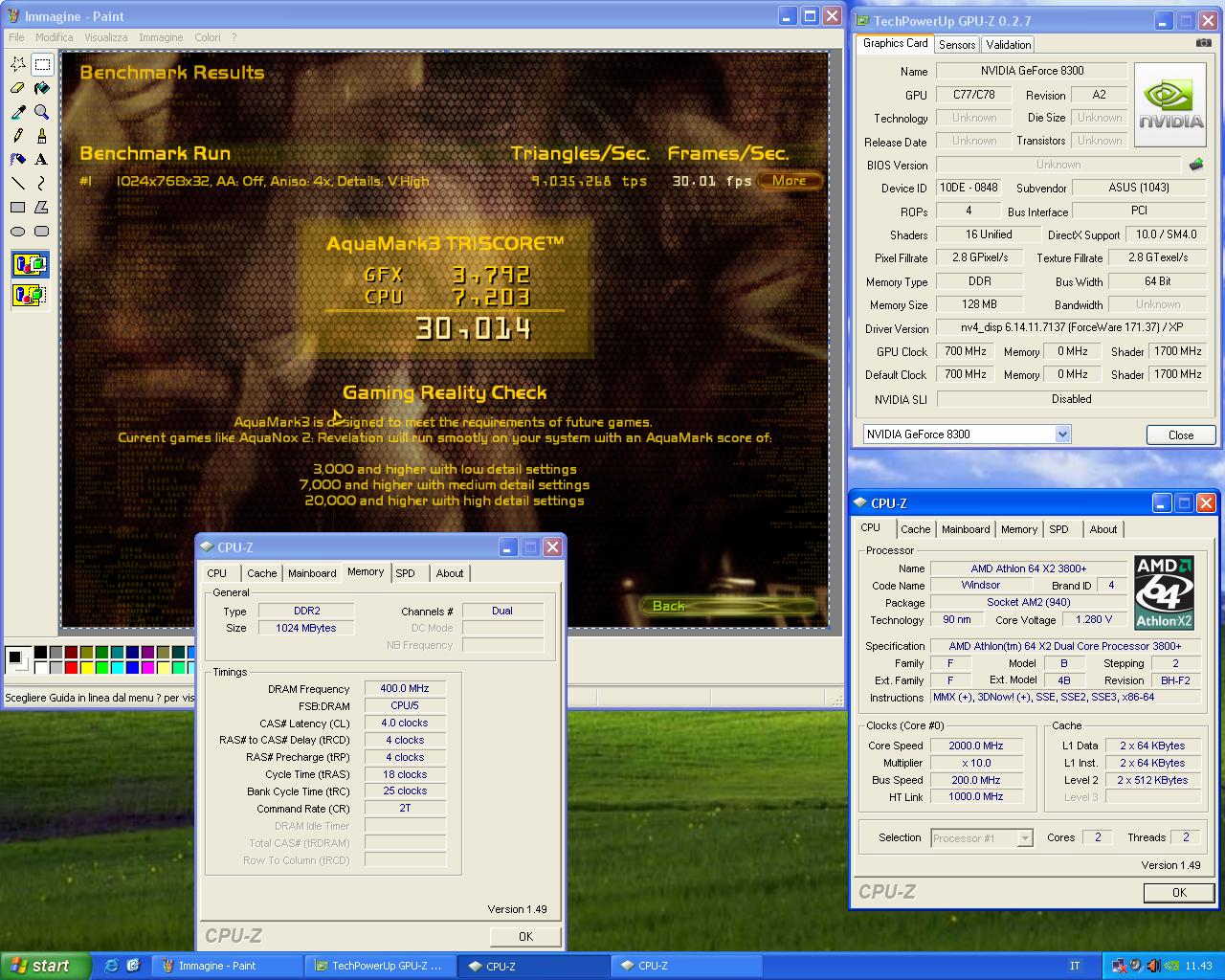
Task: Choose the Fill With Color bucket tool
Action: [x=41, y=88]
